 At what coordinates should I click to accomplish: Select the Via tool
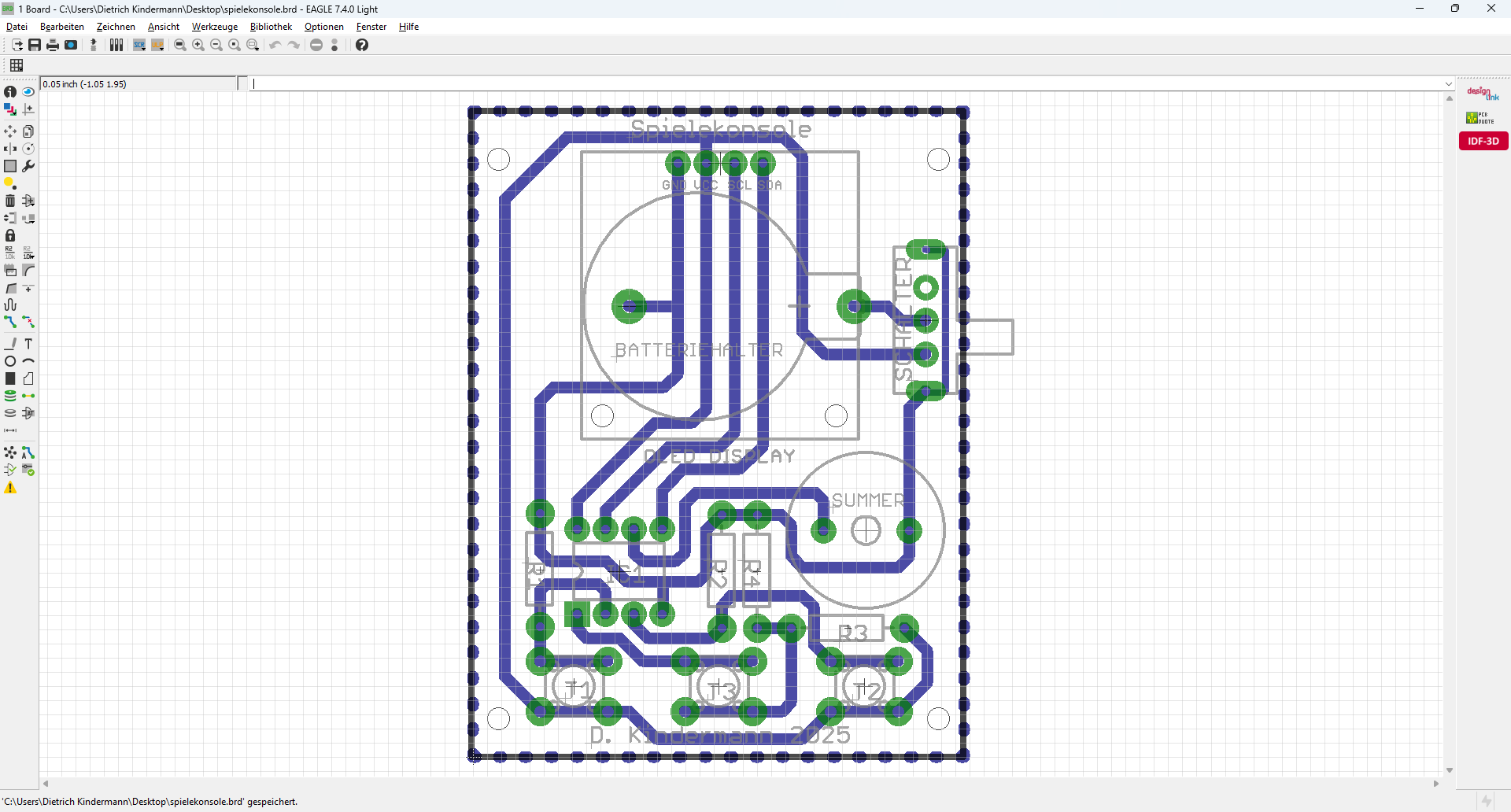pyautogui.click(x=10, y=396)
